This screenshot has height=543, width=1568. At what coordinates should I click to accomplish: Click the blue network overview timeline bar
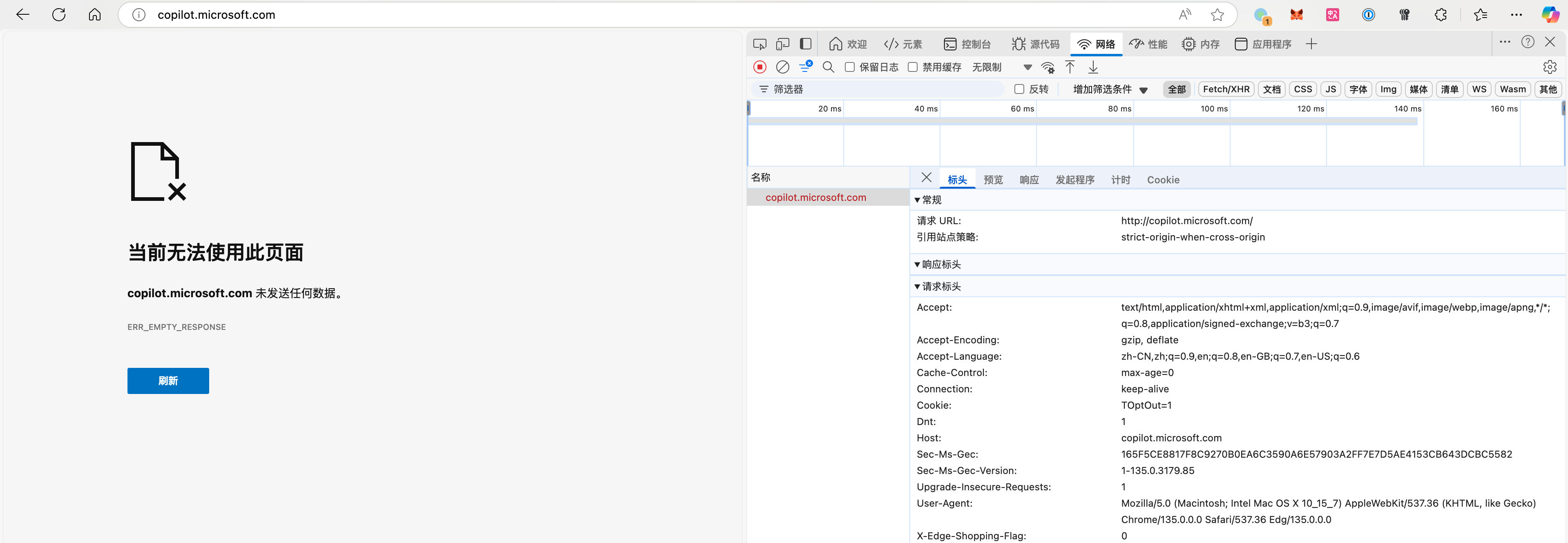pyautogui.click(x=1082, y=121)
